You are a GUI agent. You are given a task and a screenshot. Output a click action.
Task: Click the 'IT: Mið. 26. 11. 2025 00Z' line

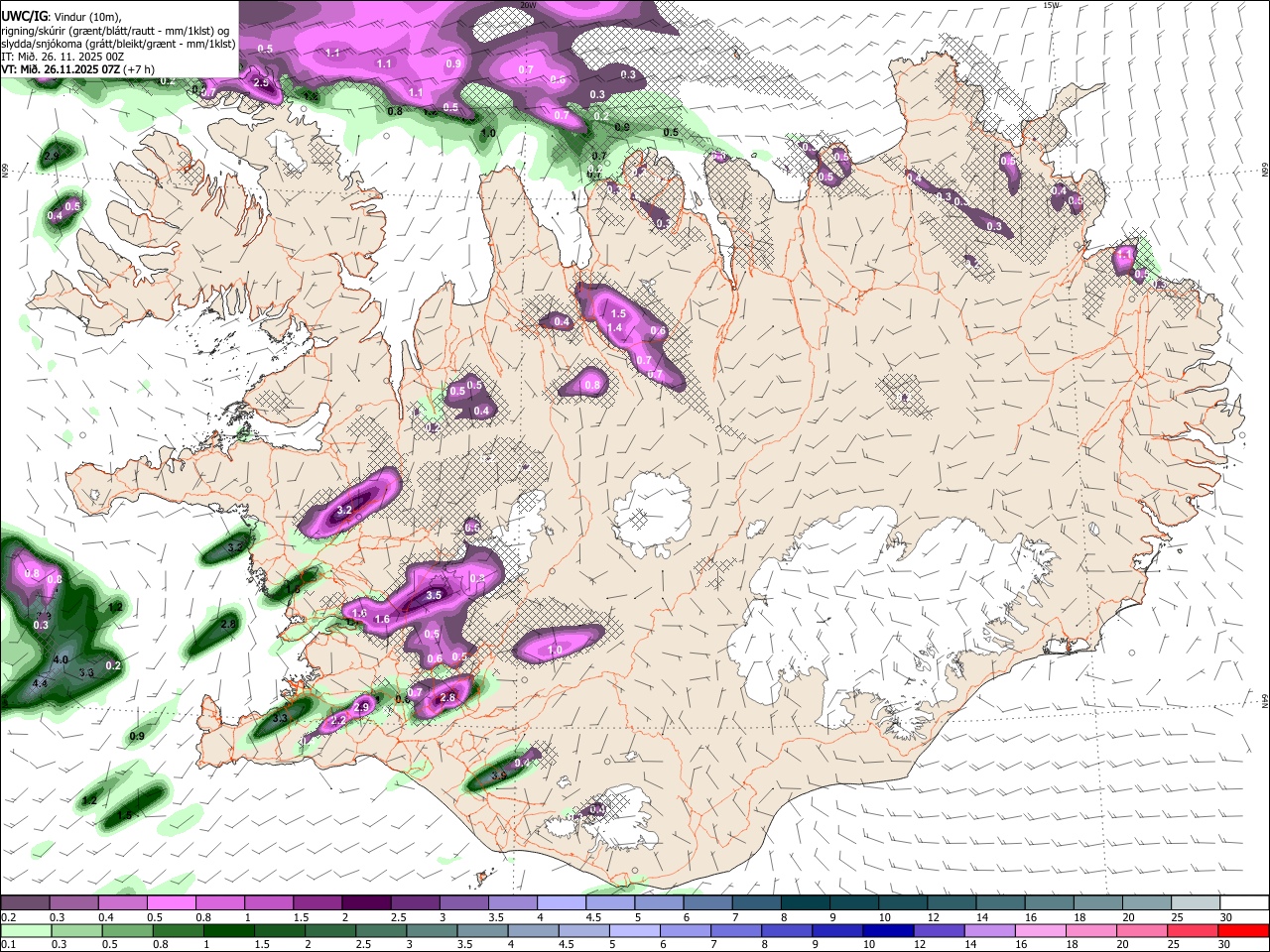coord(63,57)
